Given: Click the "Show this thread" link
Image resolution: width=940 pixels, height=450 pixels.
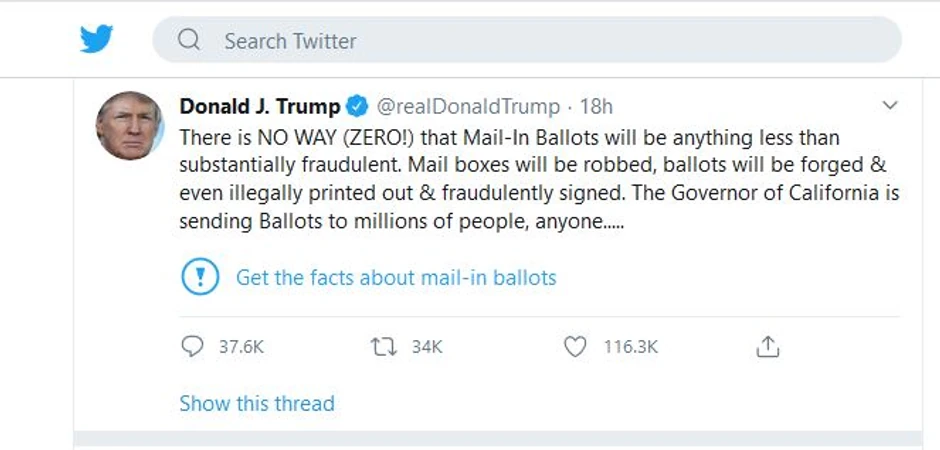Looking at the screenshot, I should tap(257, 404).
